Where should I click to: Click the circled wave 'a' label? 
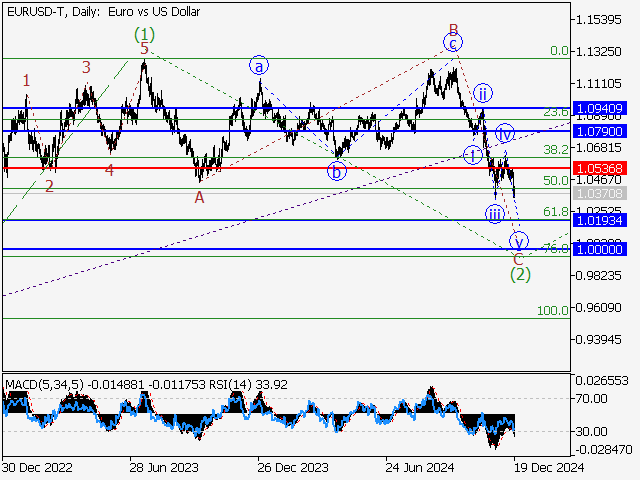(259, 65)
